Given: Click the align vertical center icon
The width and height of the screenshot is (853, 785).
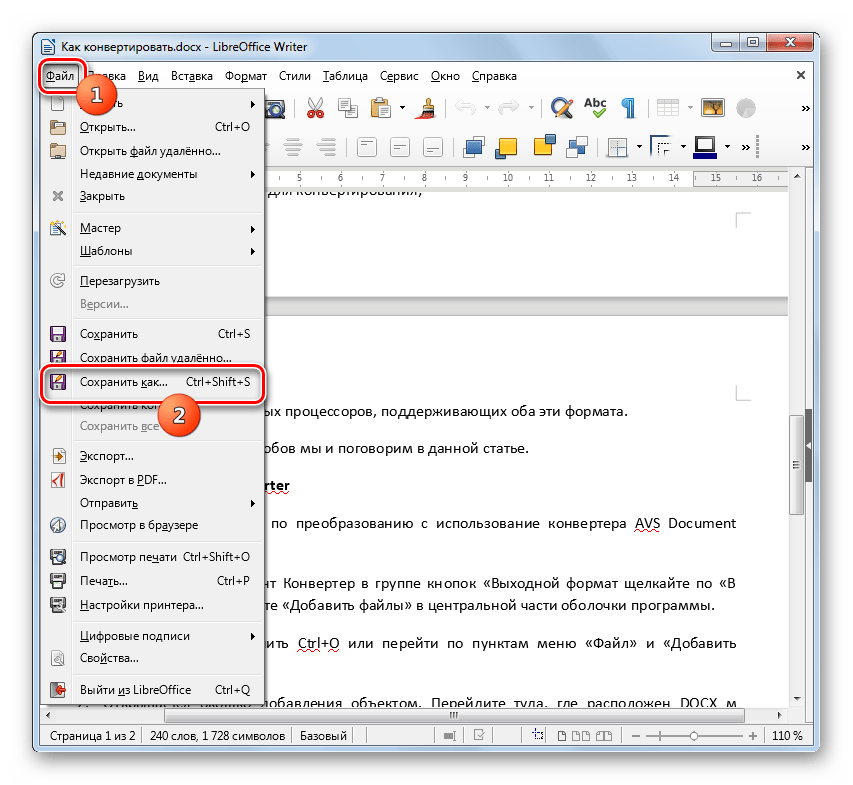Looking at the screenshot, I should [x=400, y=147].
